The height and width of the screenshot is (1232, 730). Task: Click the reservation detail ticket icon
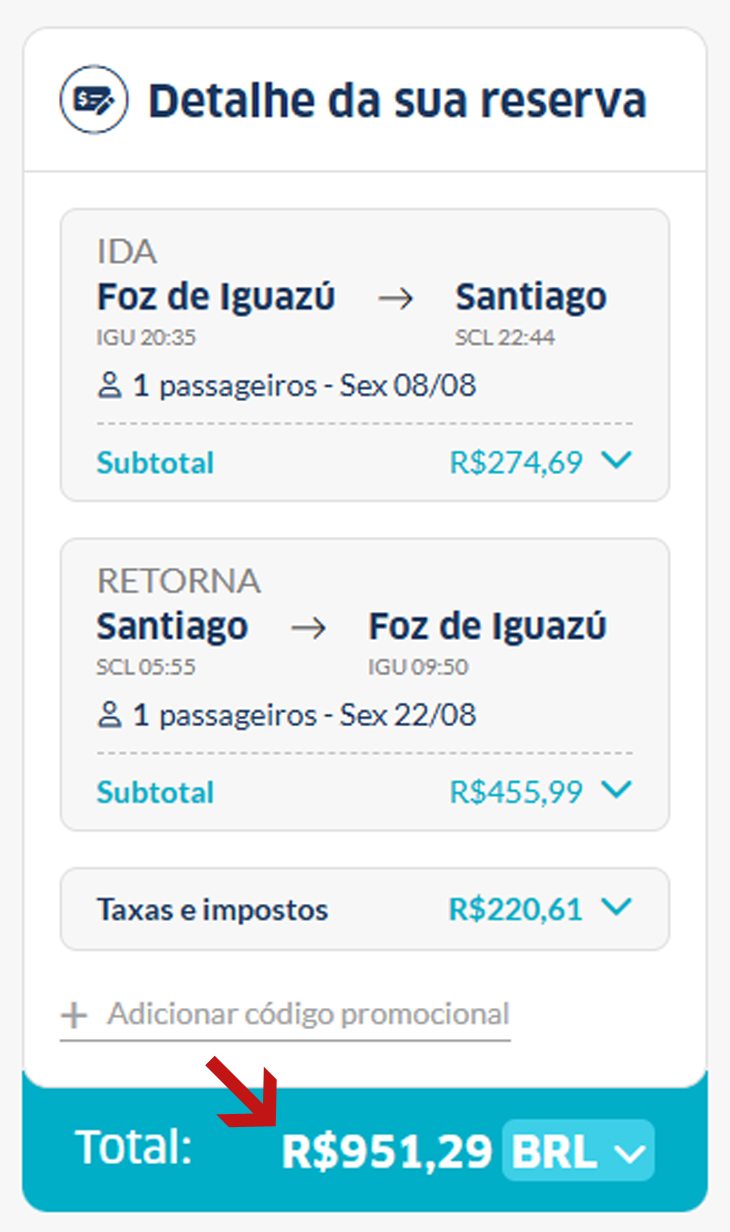(94, 100)
